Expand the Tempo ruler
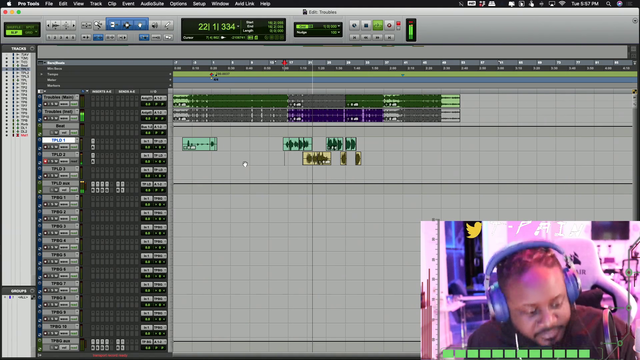The image size is (640, 360). pos(41,74)
